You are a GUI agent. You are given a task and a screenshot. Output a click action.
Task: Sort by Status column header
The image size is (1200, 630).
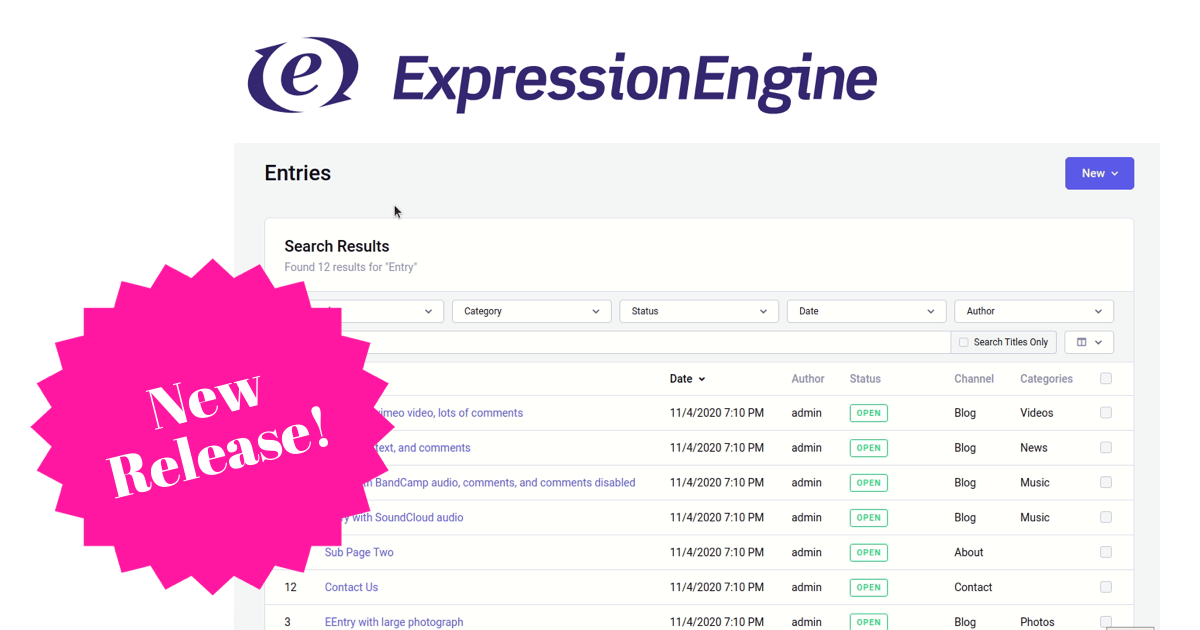(x=865, y=379)
